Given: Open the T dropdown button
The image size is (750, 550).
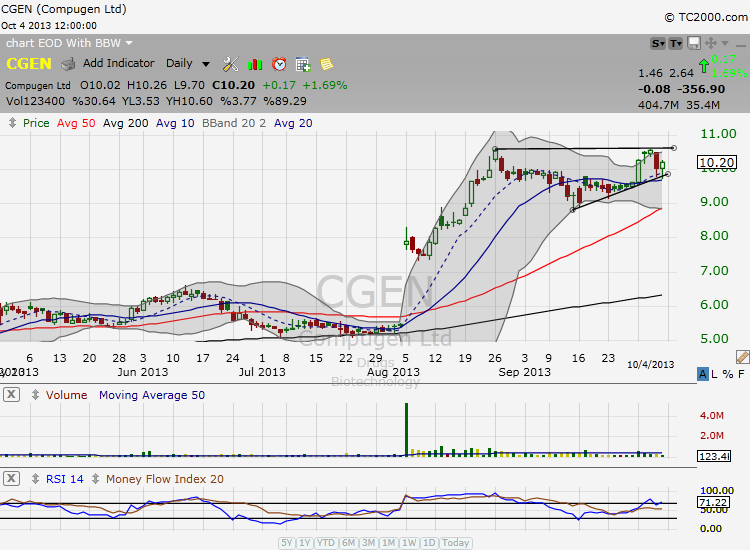Looking at the screenshot, I should 675,44.
